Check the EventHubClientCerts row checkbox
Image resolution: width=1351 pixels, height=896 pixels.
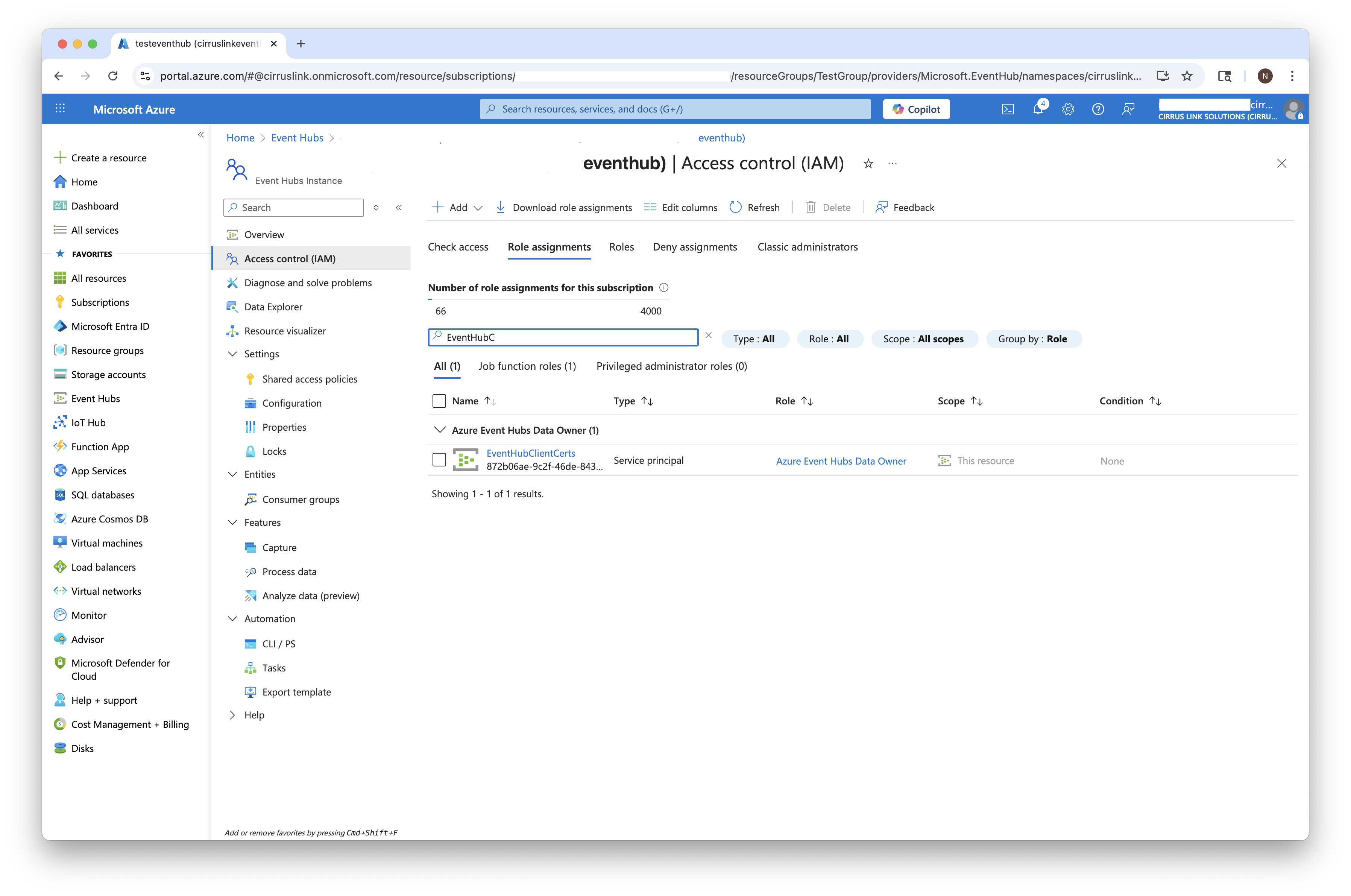click(439, 460)
